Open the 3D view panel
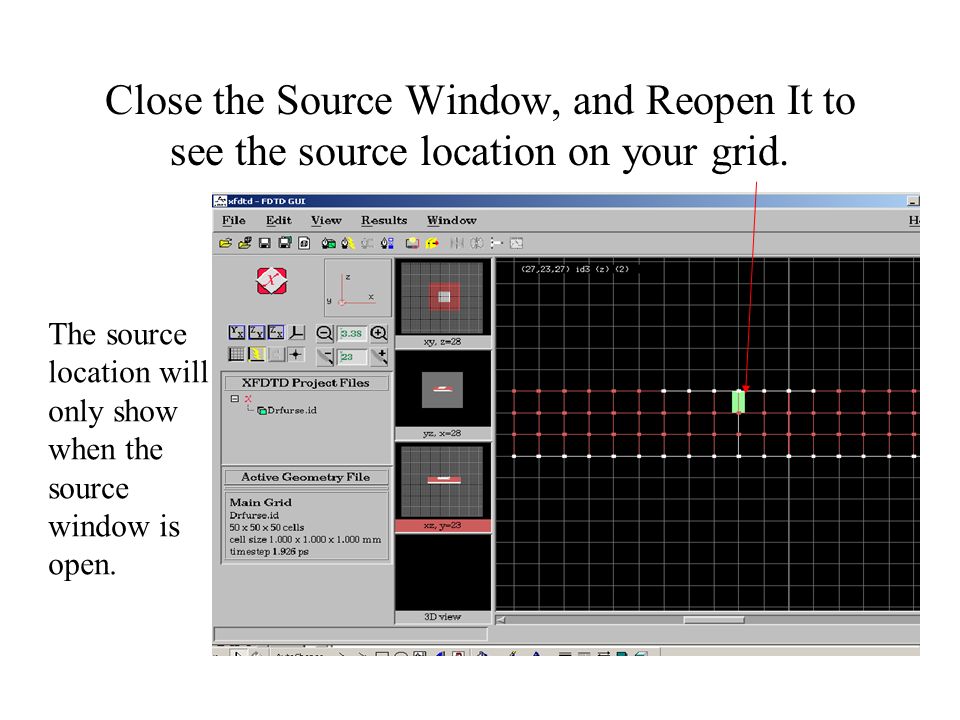 point(443,573)
